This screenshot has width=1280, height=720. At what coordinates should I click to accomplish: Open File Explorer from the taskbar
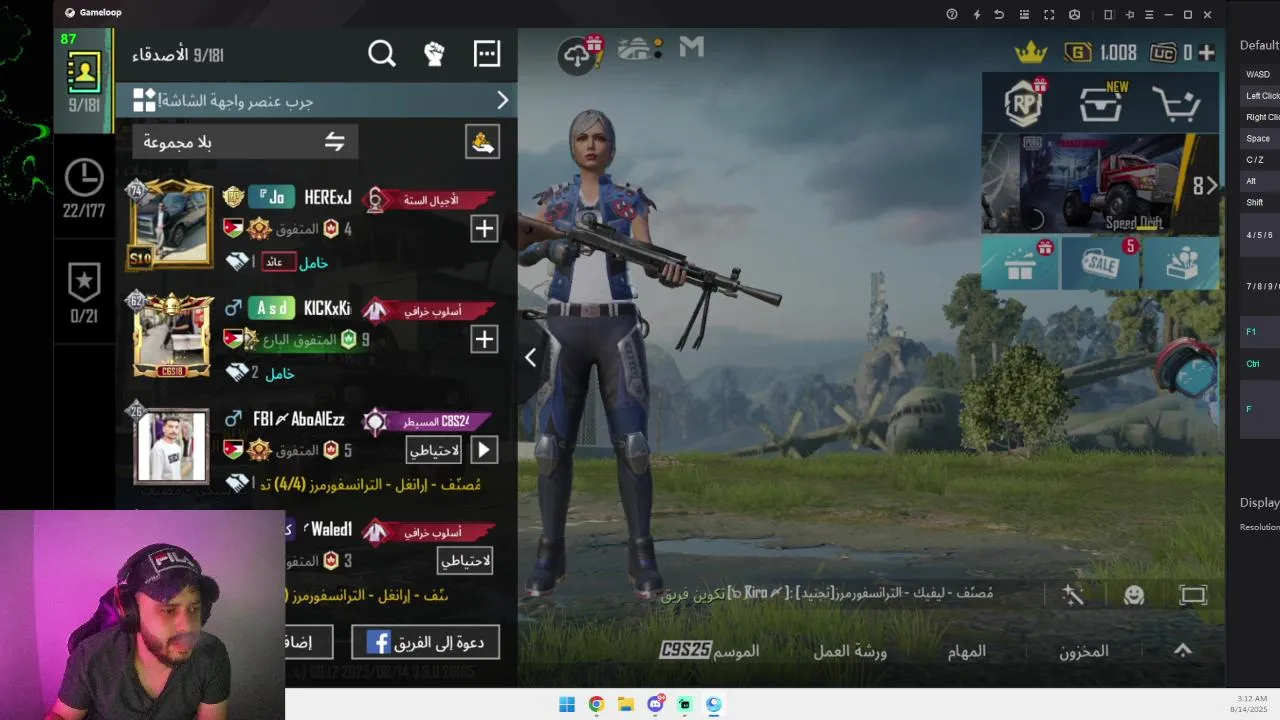tap(625, 704)
